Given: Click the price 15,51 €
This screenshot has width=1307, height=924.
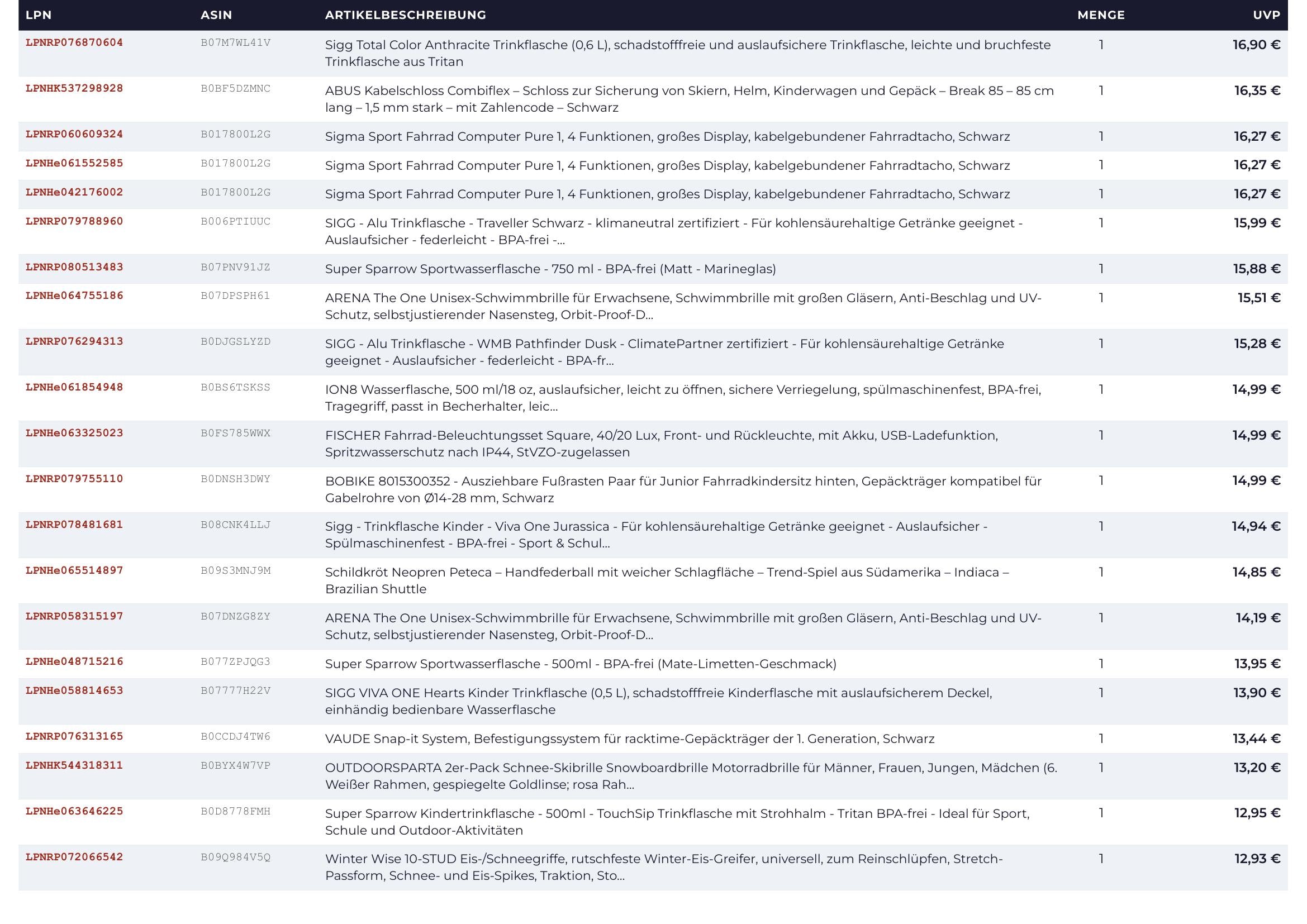Looking at the screenshot, I should (1259, 298).
